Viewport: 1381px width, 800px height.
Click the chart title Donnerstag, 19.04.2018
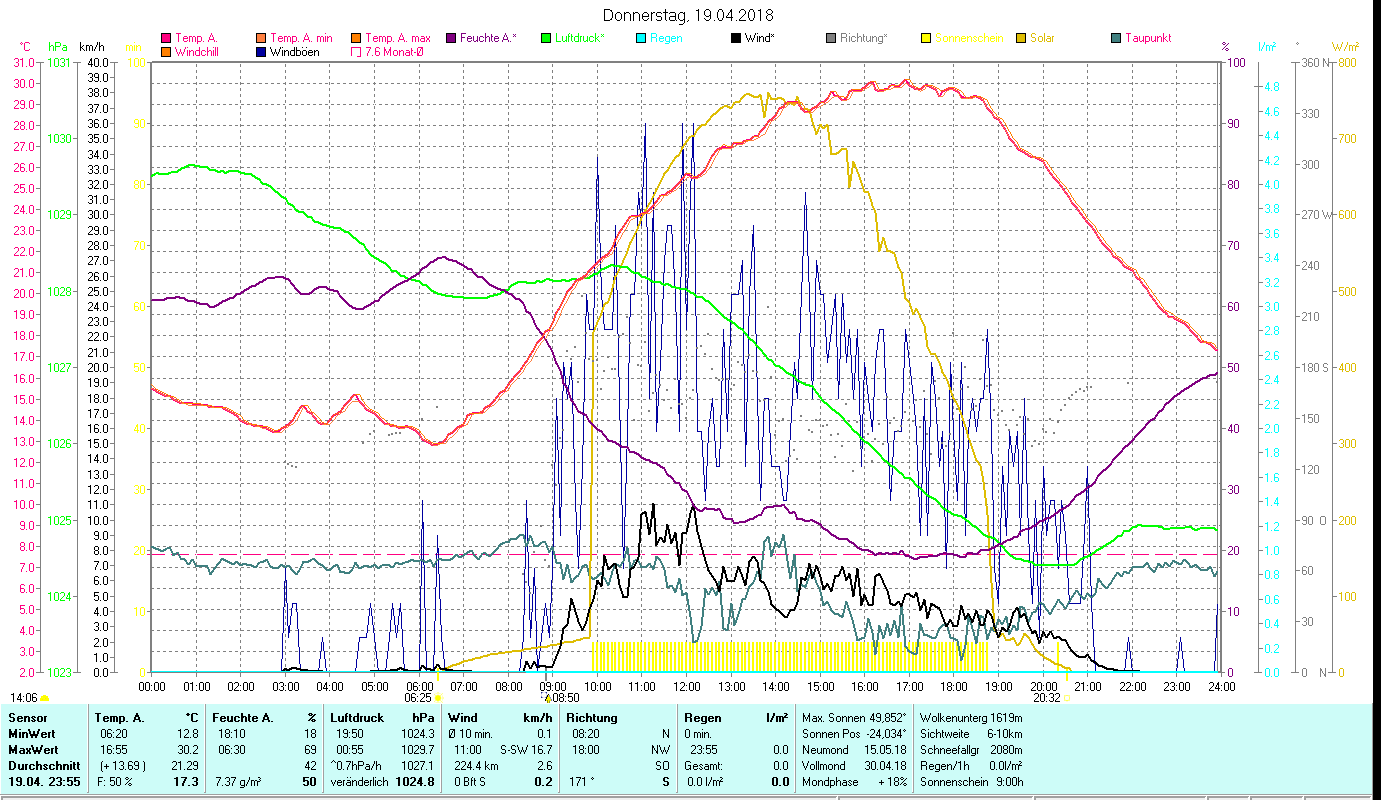point(688,16)
